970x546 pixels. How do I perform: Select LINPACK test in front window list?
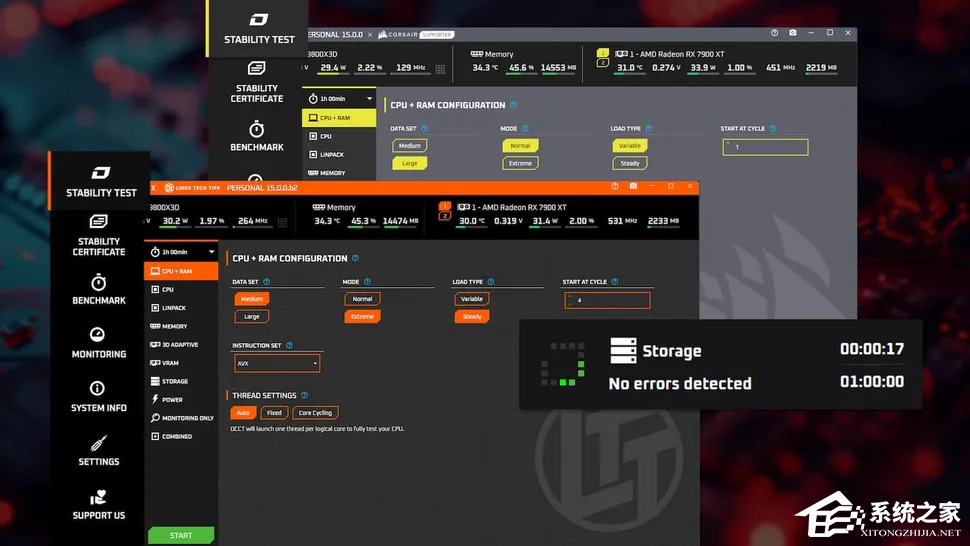181,308
